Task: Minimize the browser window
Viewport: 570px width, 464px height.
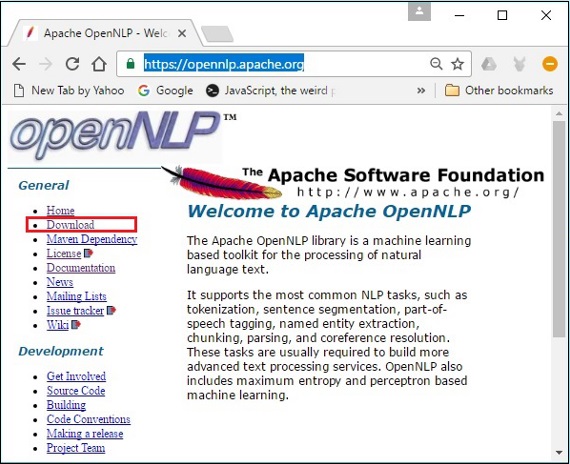Action: (x=459, y=15)
